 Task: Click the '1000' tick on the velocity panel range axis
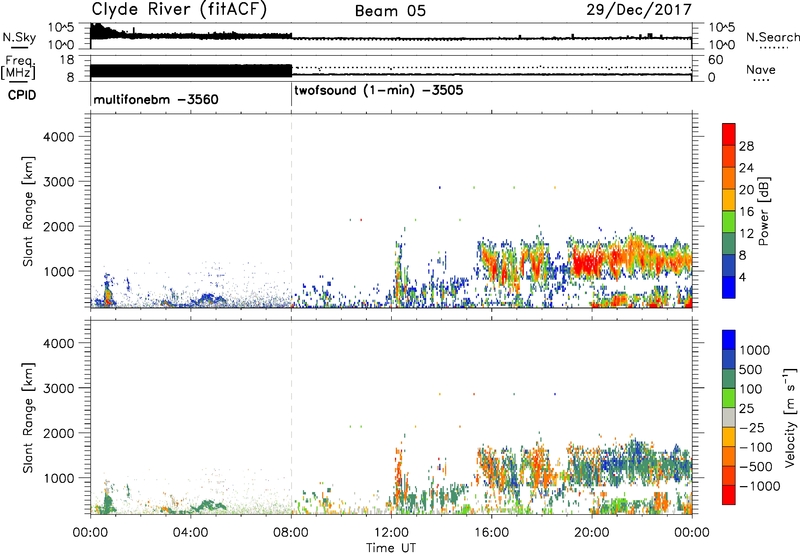pos(59,478)
